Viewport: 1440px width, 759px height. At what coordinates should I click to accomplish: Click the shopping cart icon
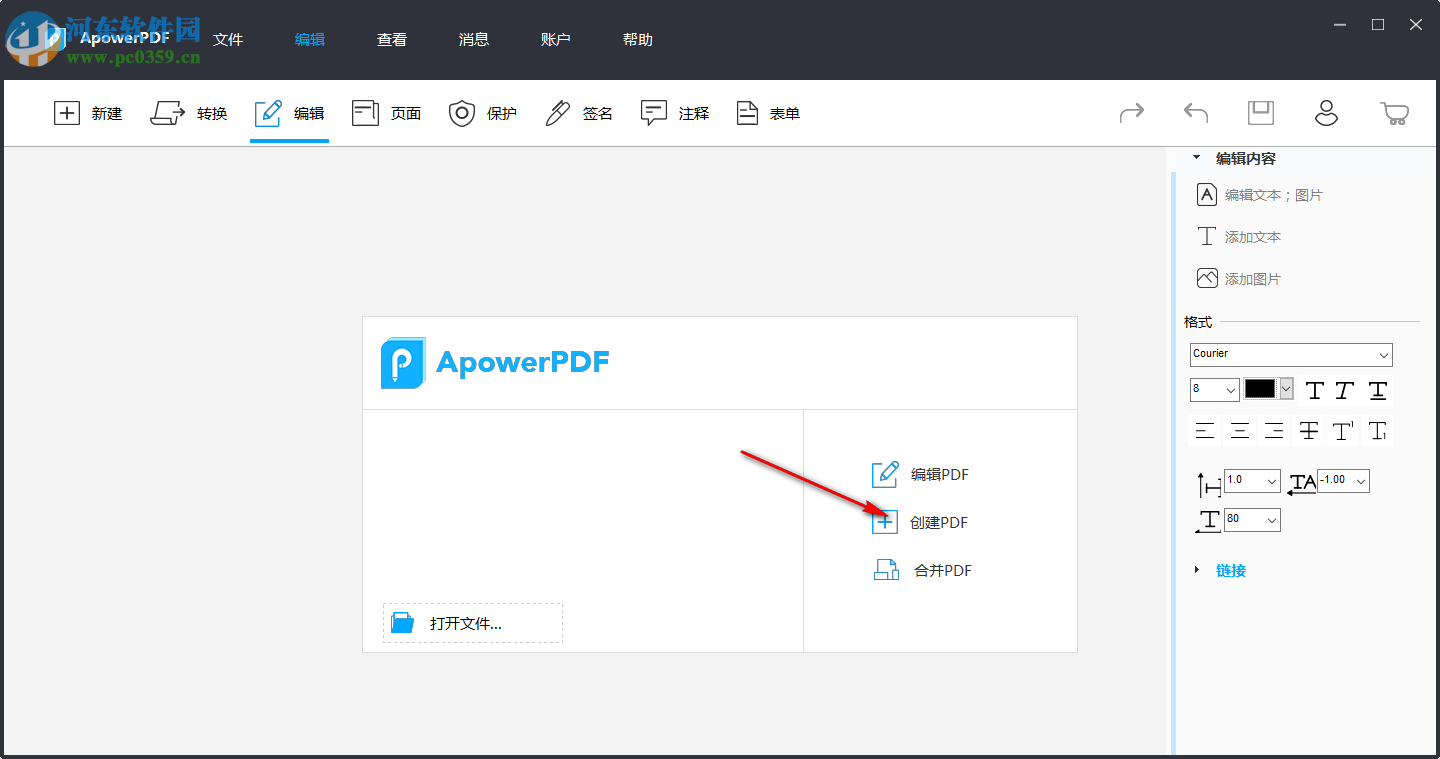tap(1396, 113)
